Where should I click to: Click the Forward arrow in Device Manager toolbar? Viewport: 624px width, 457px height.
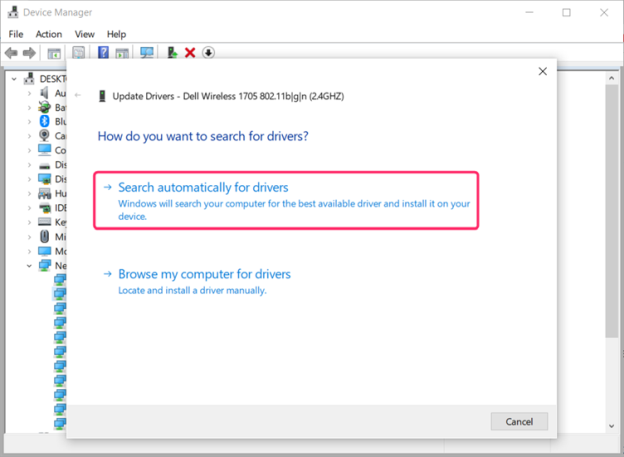[29, 53]
